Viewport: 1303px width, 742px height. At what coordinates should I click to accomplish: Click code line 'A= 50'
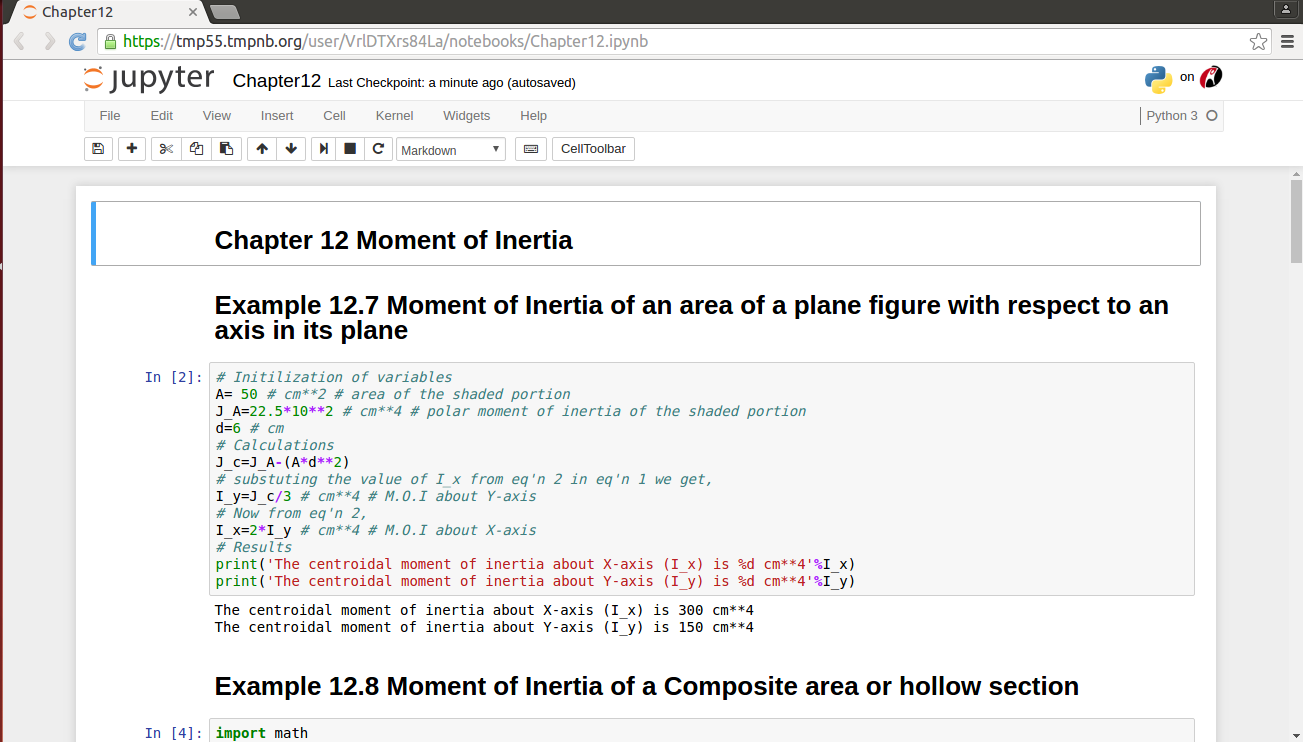tap(393, 394)
